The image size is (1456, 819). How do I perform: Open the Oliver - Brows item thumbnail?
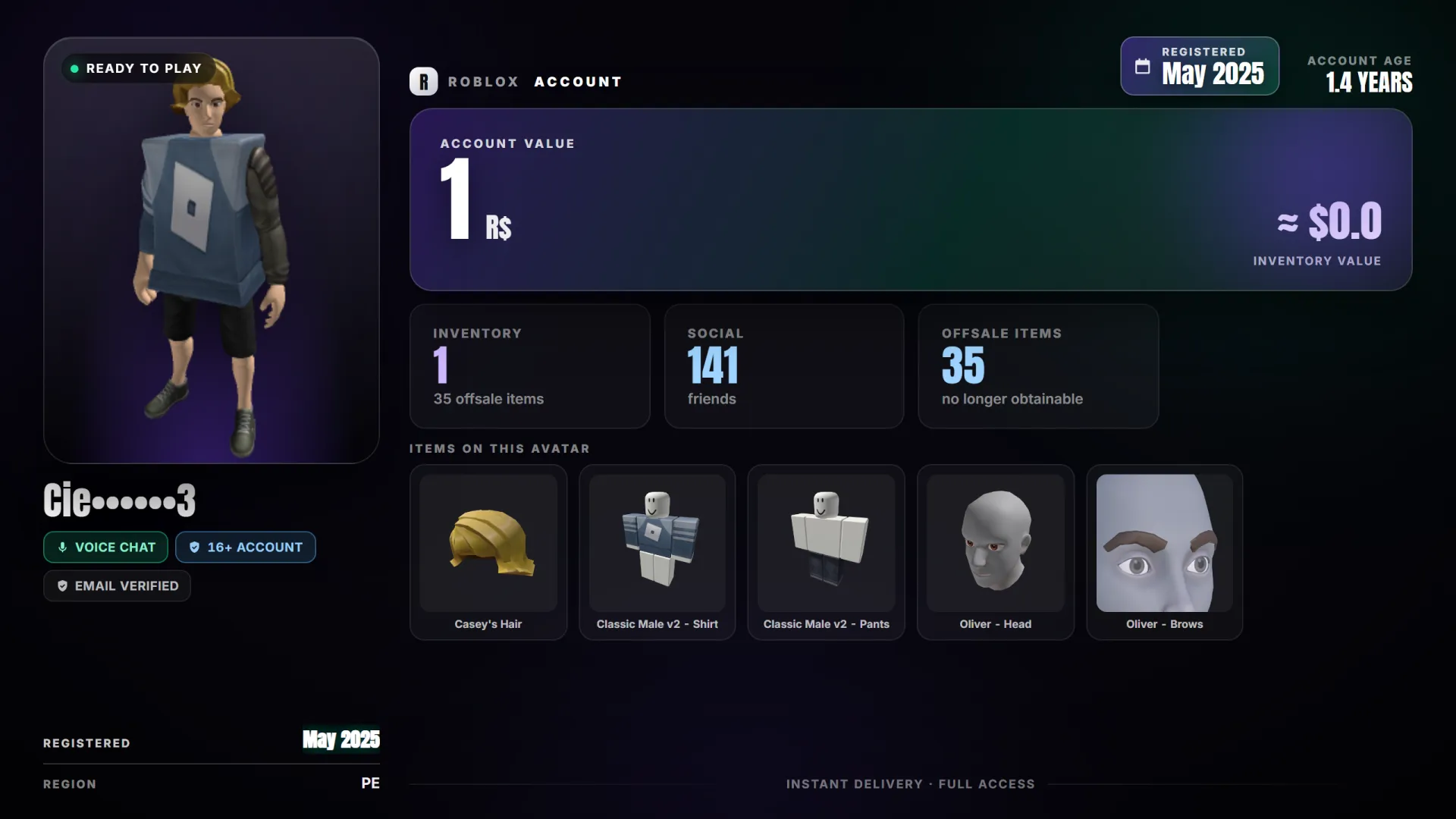click(x=1165, y=543)
